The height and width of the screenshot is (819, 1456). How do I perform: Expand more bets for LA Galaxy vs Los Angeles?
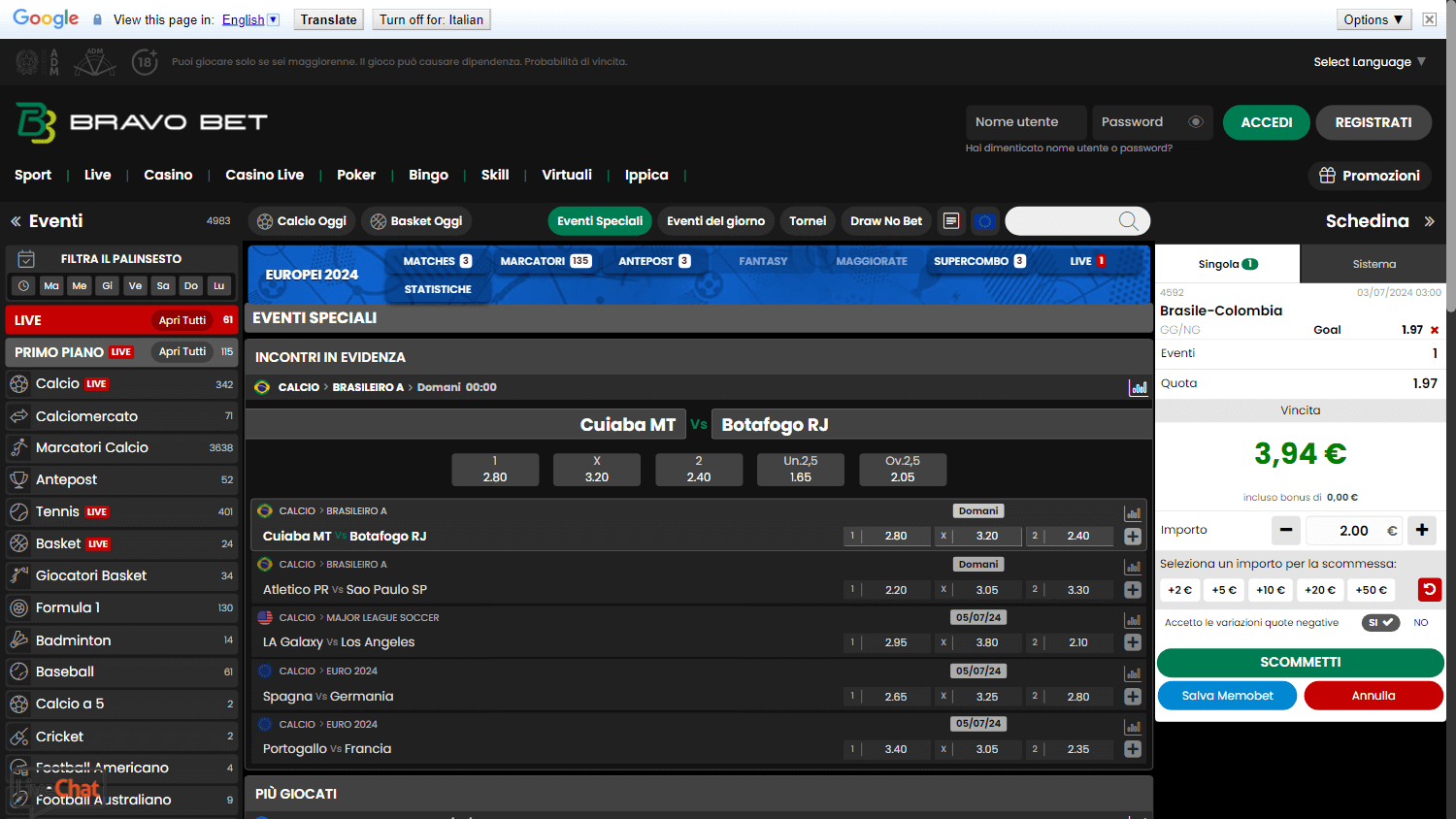pyautogui.click(x=1132, y=642)
